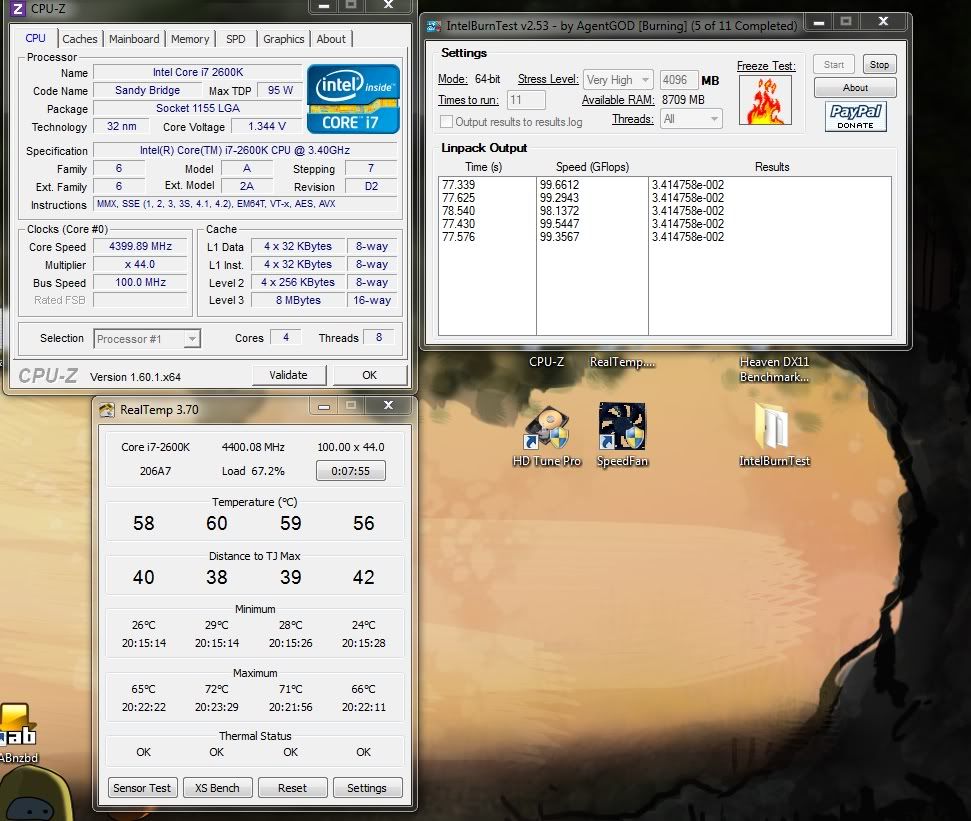Click the 0:07:55 timer button in RealTemp
The height and width of the screenshot is (821, 971).
tap(351, 471)
